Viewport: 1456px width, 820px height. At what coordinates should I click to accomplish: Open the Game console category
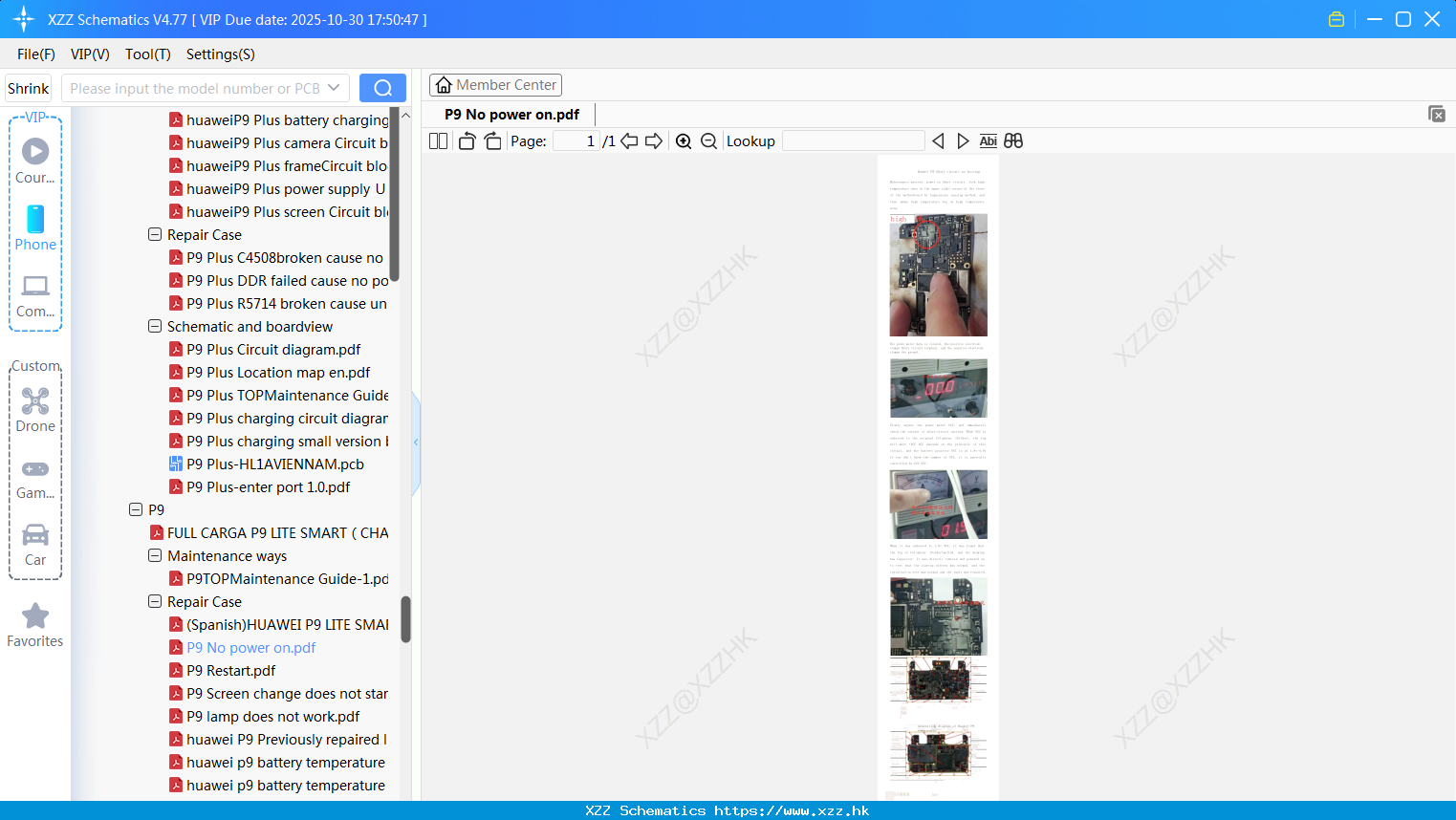pyautogui.click(x=35, y=478)
